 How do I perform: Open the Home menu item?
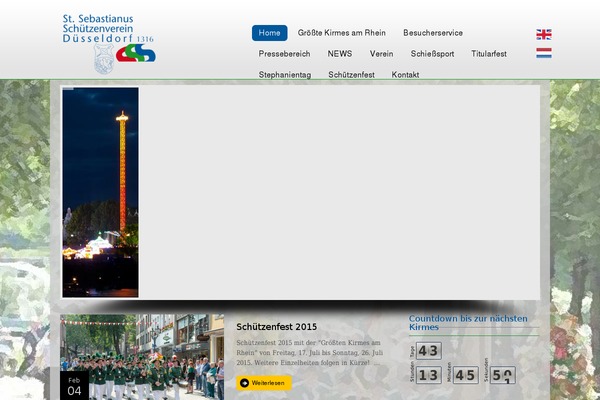coord(269,33)
